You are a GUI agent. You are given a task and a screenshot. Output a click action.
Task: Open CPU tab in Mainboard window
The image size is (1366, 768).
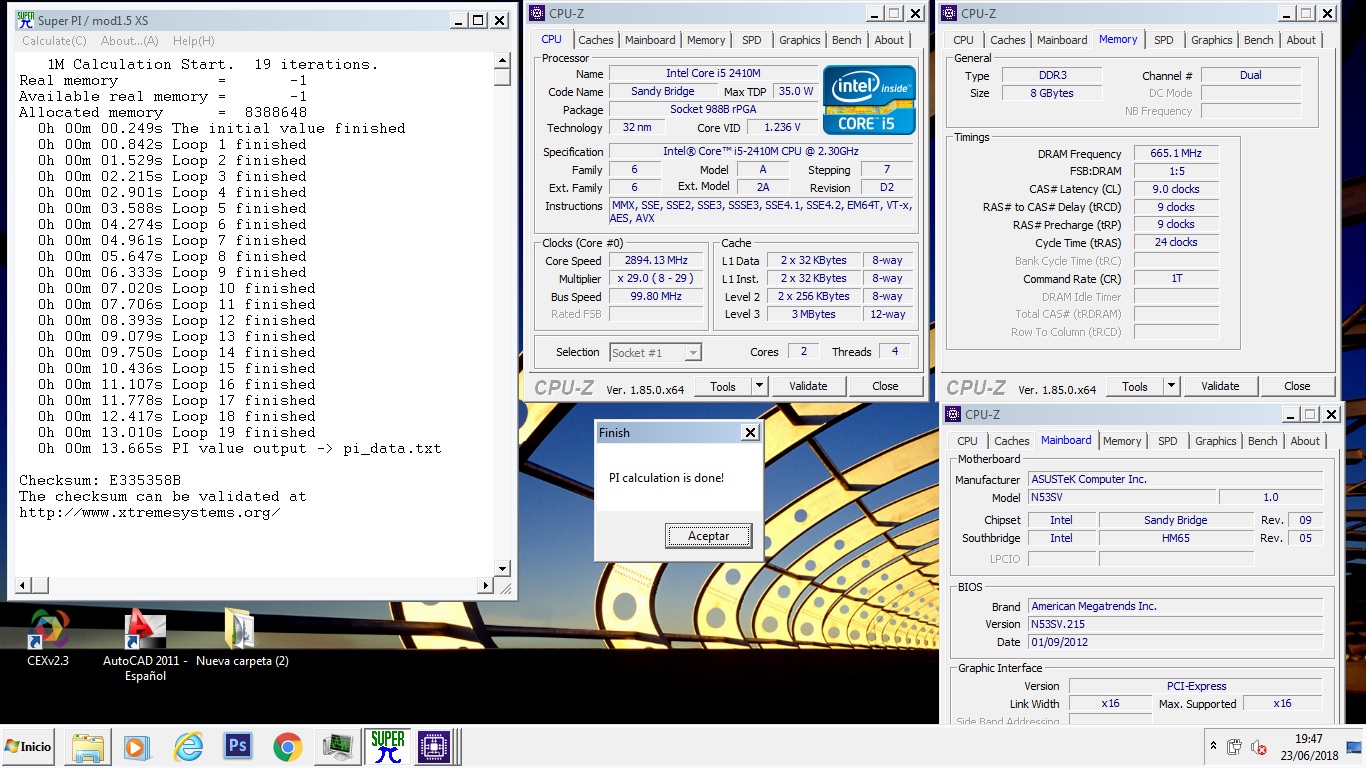point(967,441)
